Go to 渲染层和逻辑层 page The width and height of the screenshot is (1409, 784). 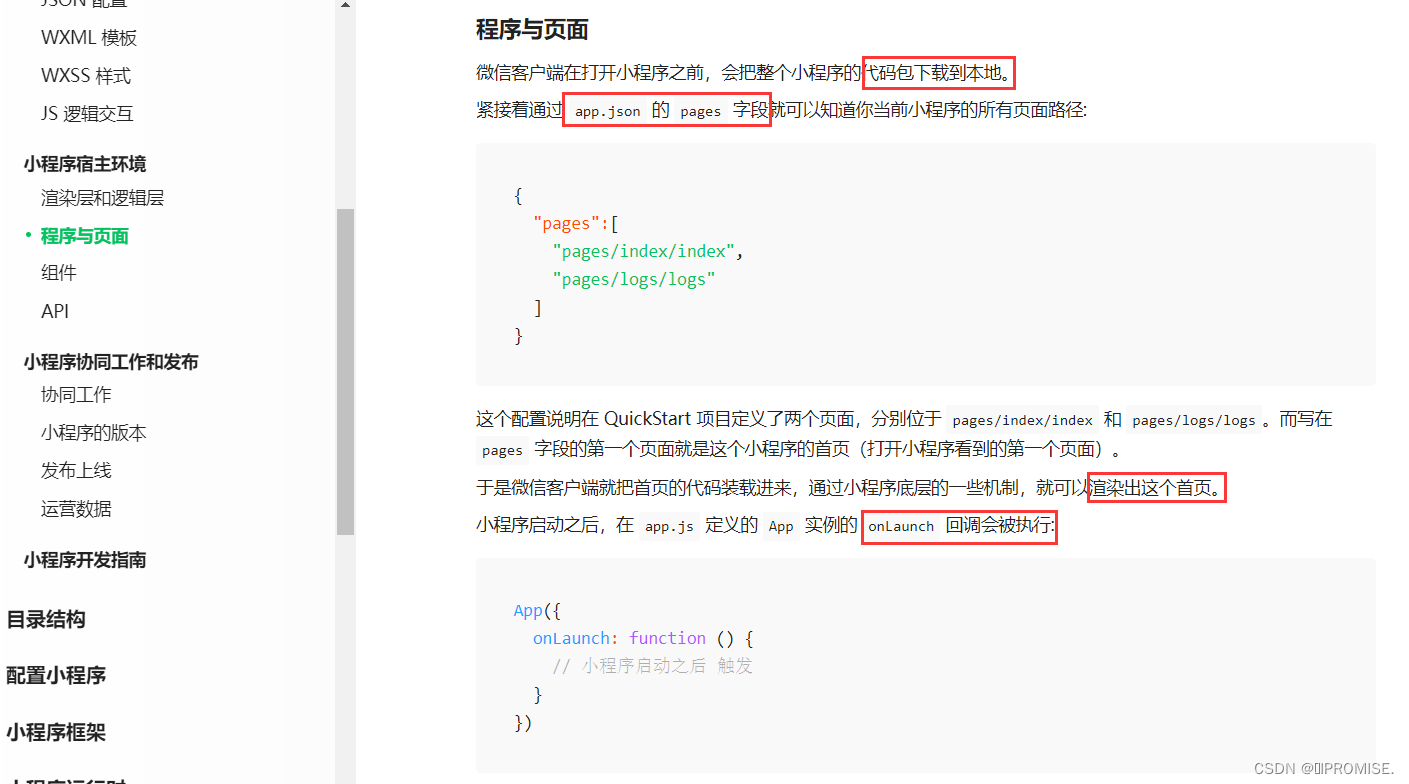coord(102,198)
